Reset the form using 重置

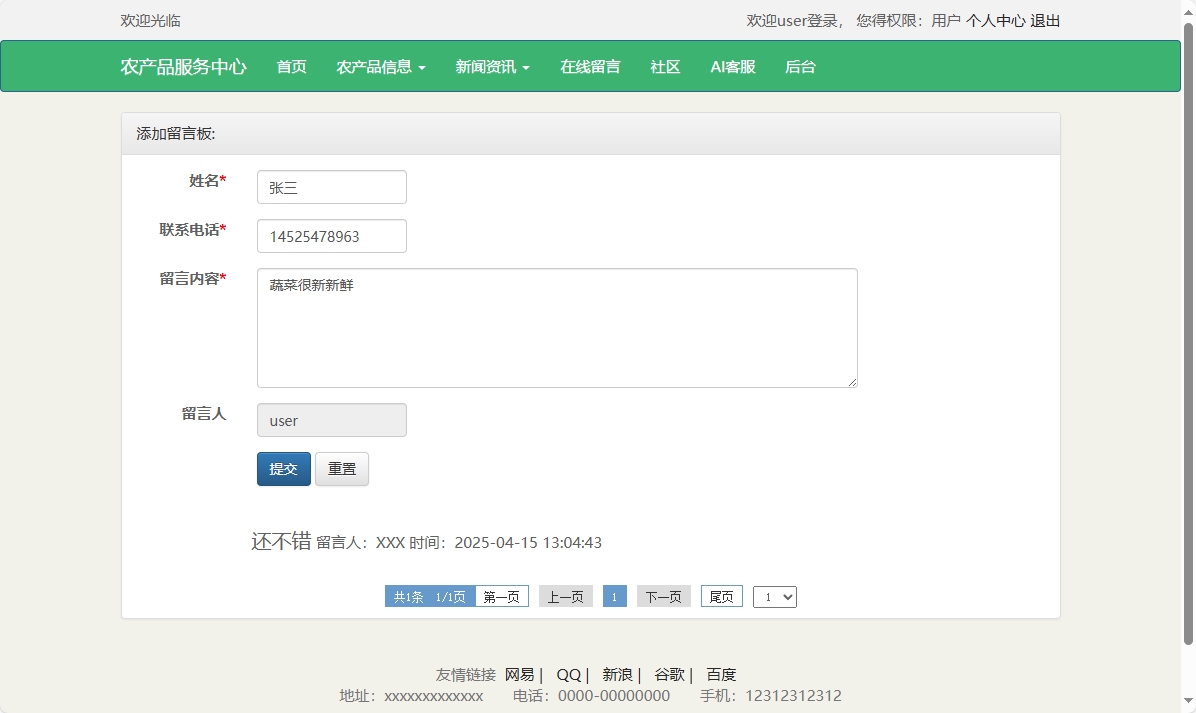point(342,468)
